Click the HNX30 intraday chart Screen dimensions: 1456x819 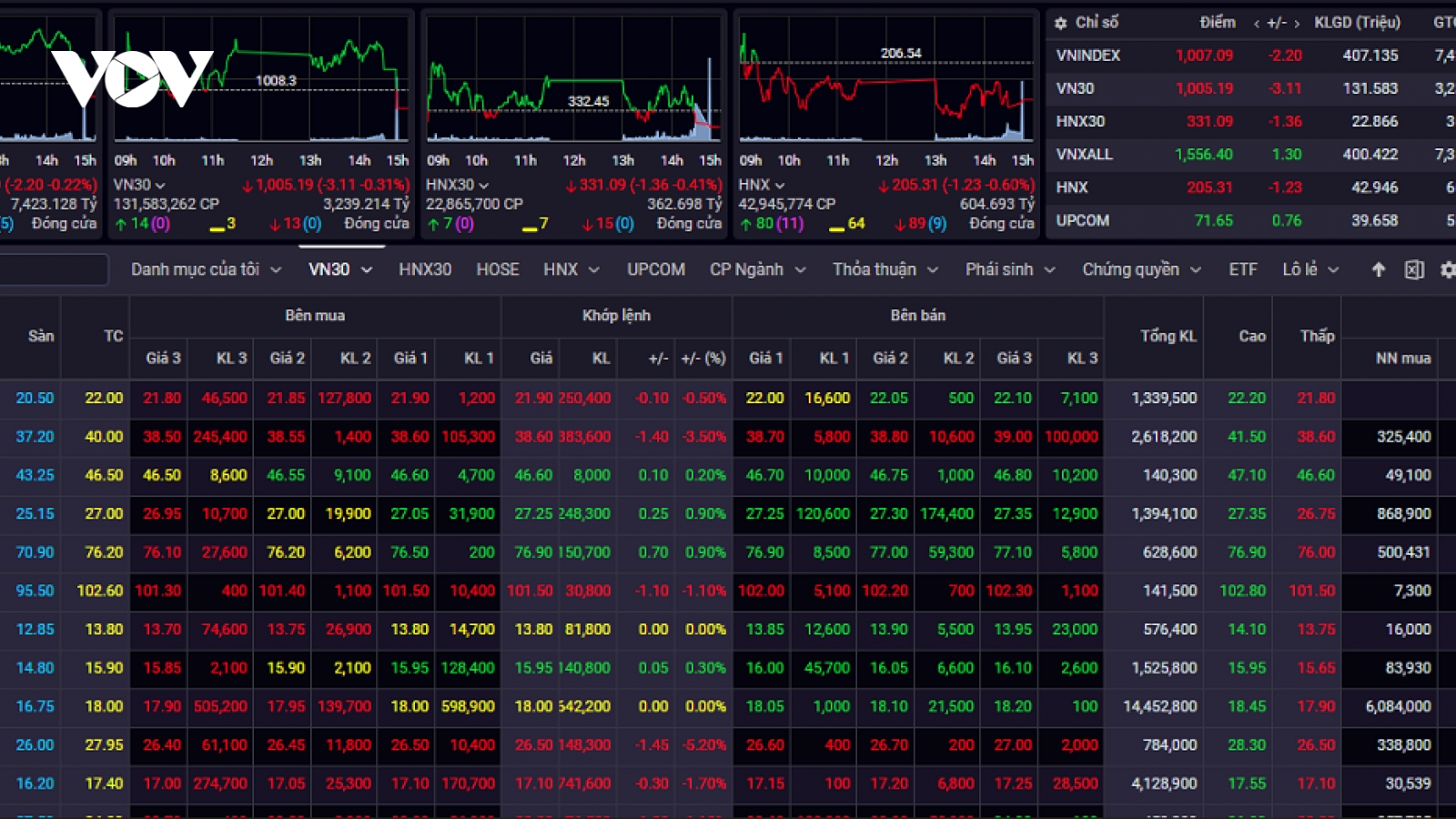coord(573,80)
